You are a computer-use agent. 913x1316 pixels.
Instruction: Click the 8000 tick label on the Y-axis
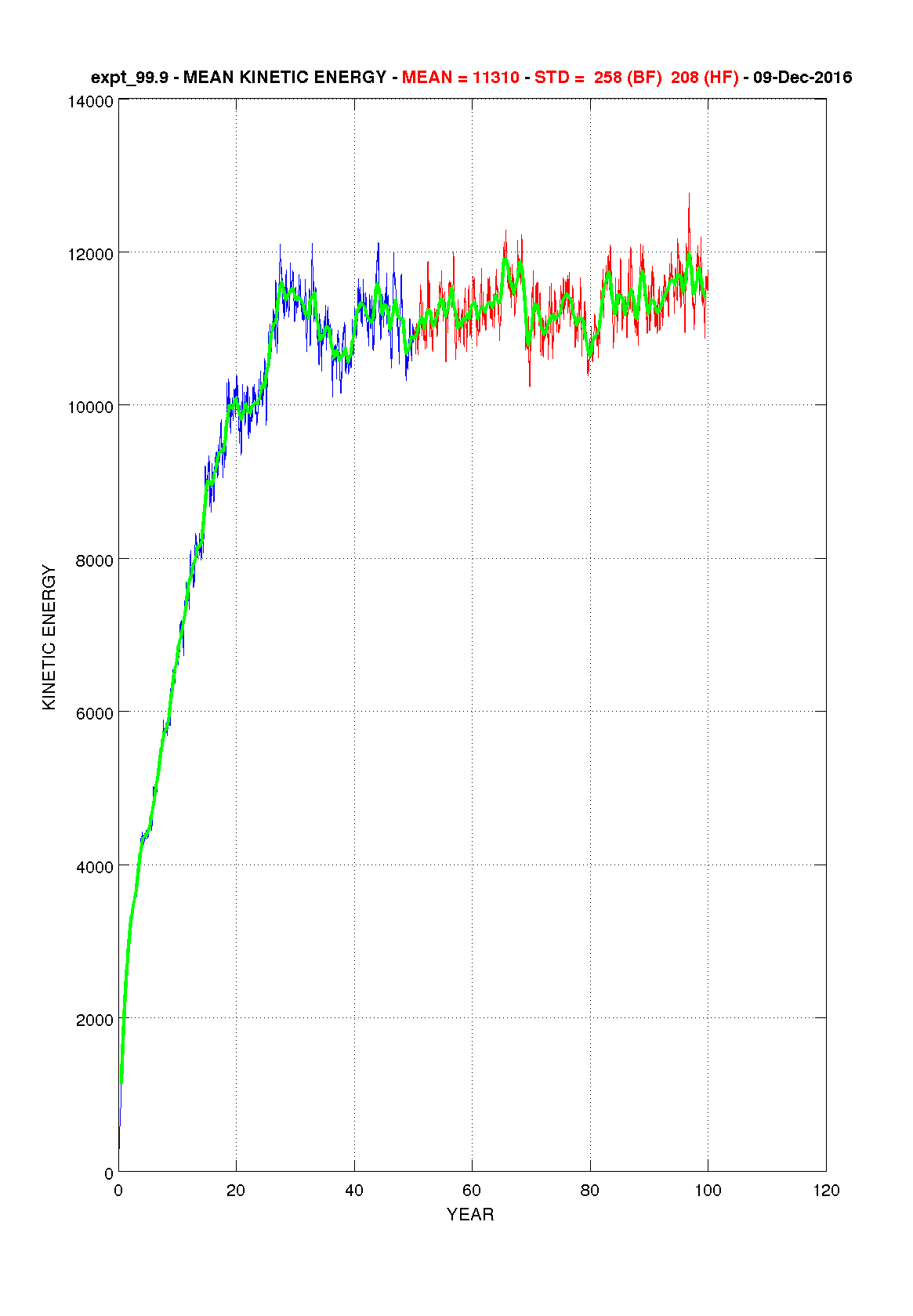click(x=96, y=561)
